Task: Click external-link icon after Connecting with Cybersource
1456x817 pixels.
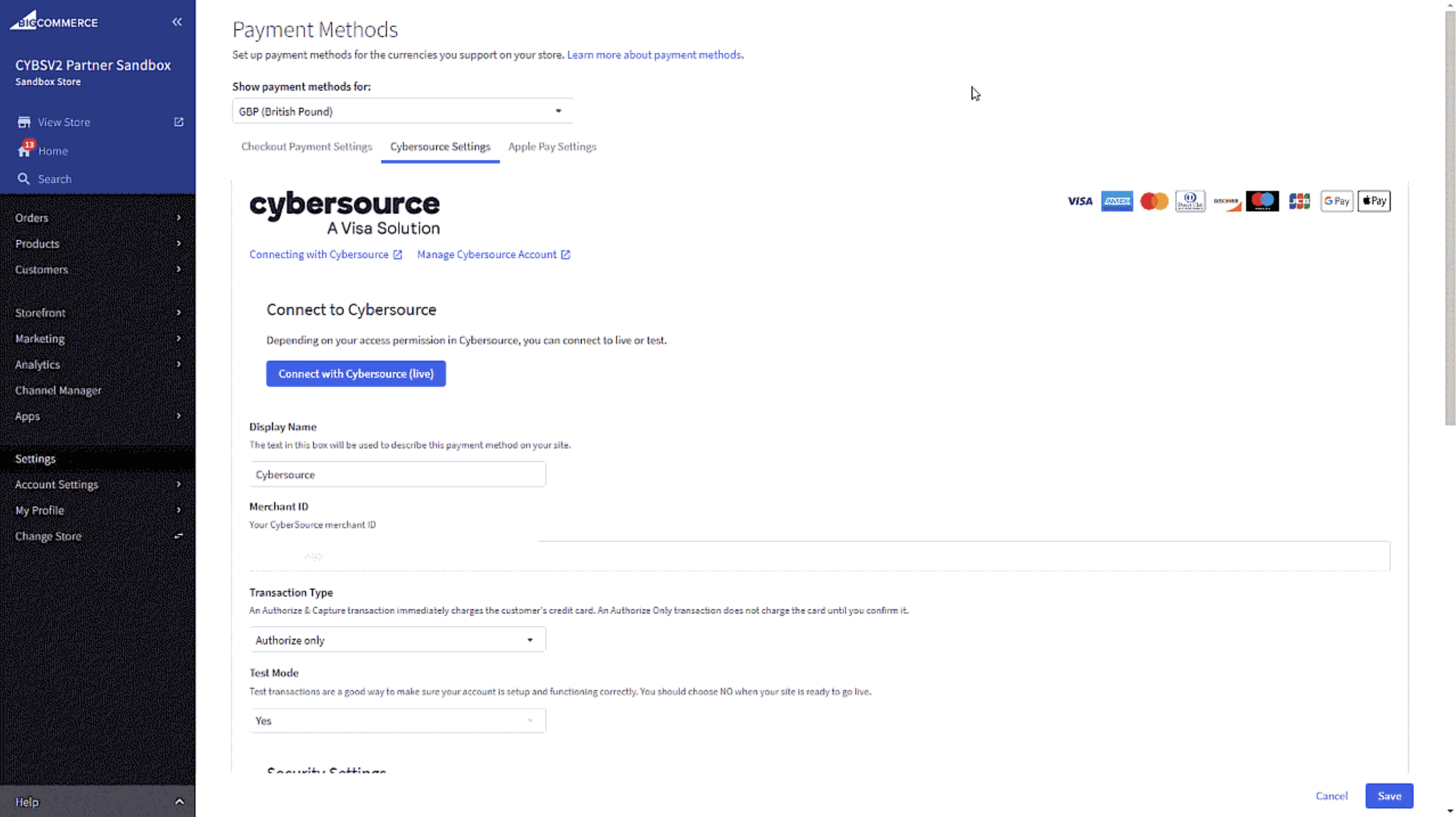Action: 398,255
